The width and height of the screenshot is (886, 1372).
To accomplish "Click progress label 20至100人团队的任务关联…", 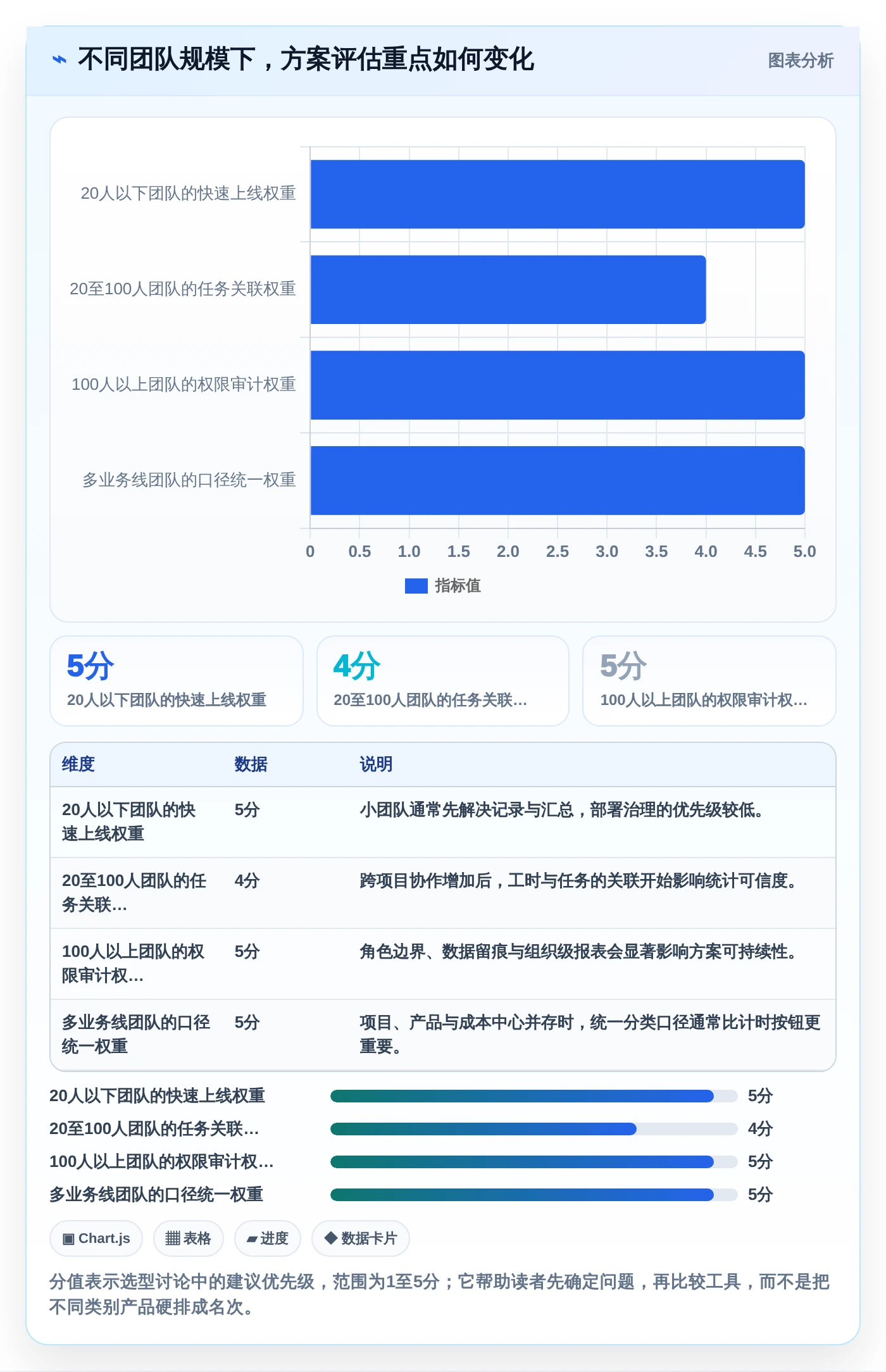I will (154, 1129).
